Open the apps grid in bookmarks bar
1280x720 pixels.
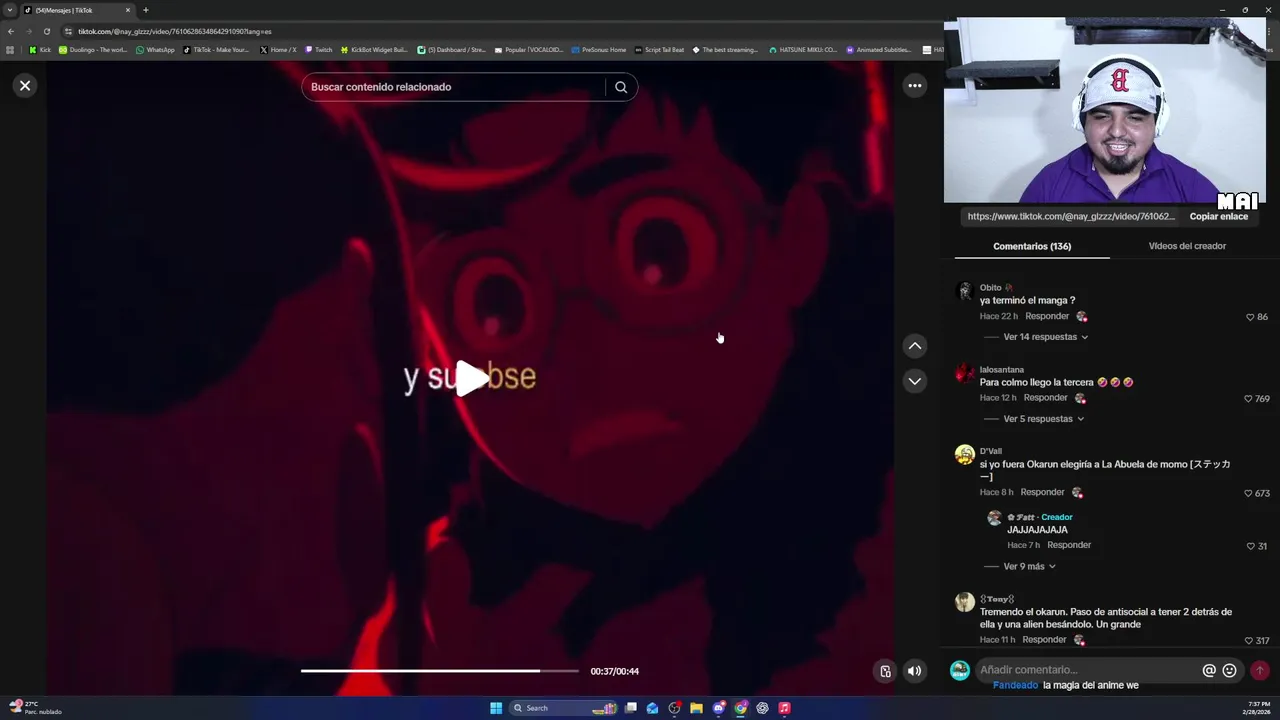pyautogui.click(x=10, y=49)
